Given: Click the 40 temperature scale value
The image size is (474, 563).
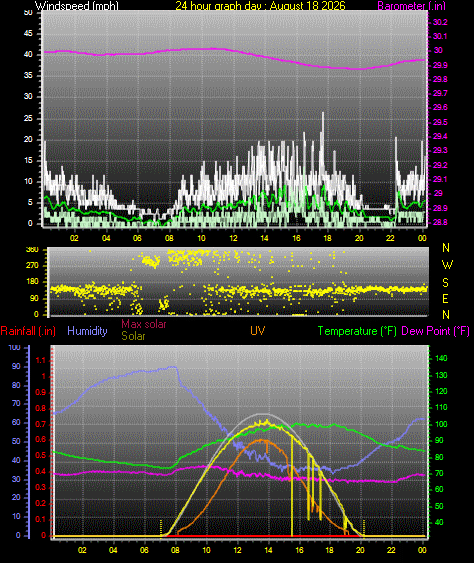Looking at the screenshot, I should [x=439, y=522].
